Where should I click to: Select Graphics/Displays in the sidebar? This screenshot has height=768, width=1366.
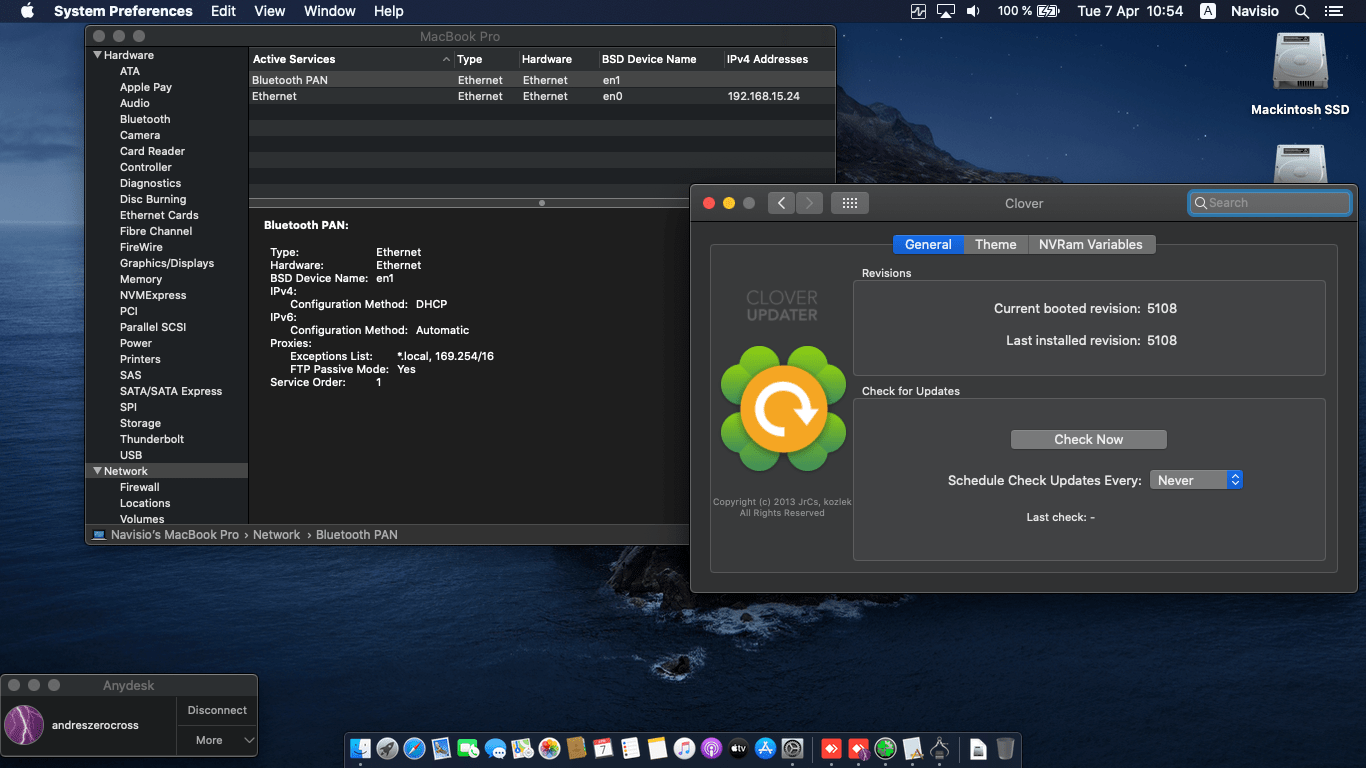pos(167,263)
